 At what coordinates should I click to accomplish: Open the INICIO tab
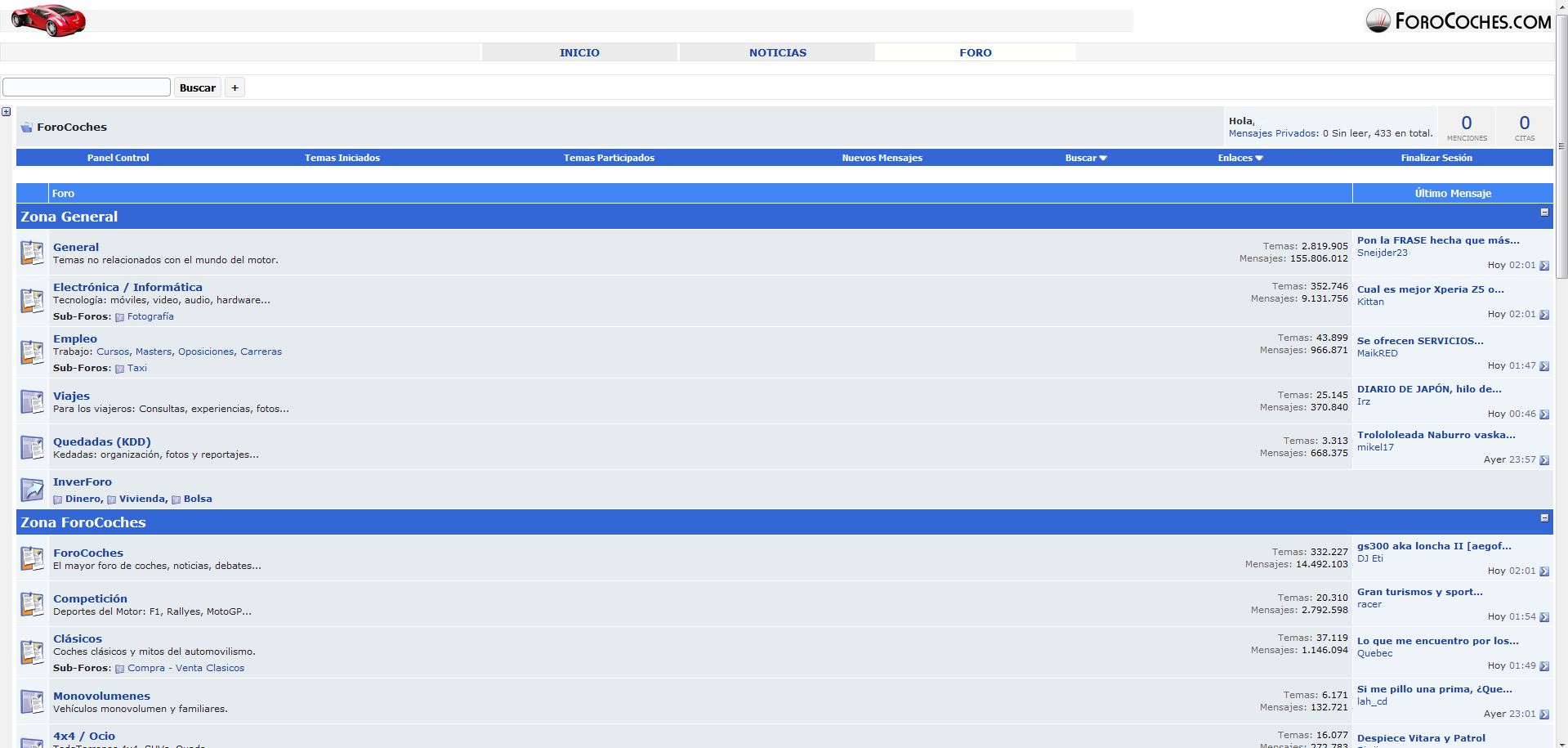[x=579, y=52]
